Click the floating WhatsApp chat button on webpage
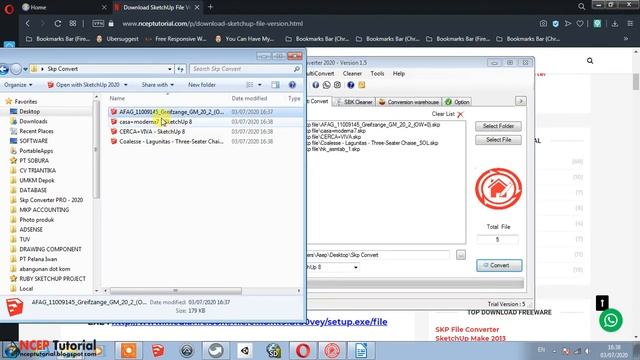This screenshot has width=640, height=360. (611, 320)
